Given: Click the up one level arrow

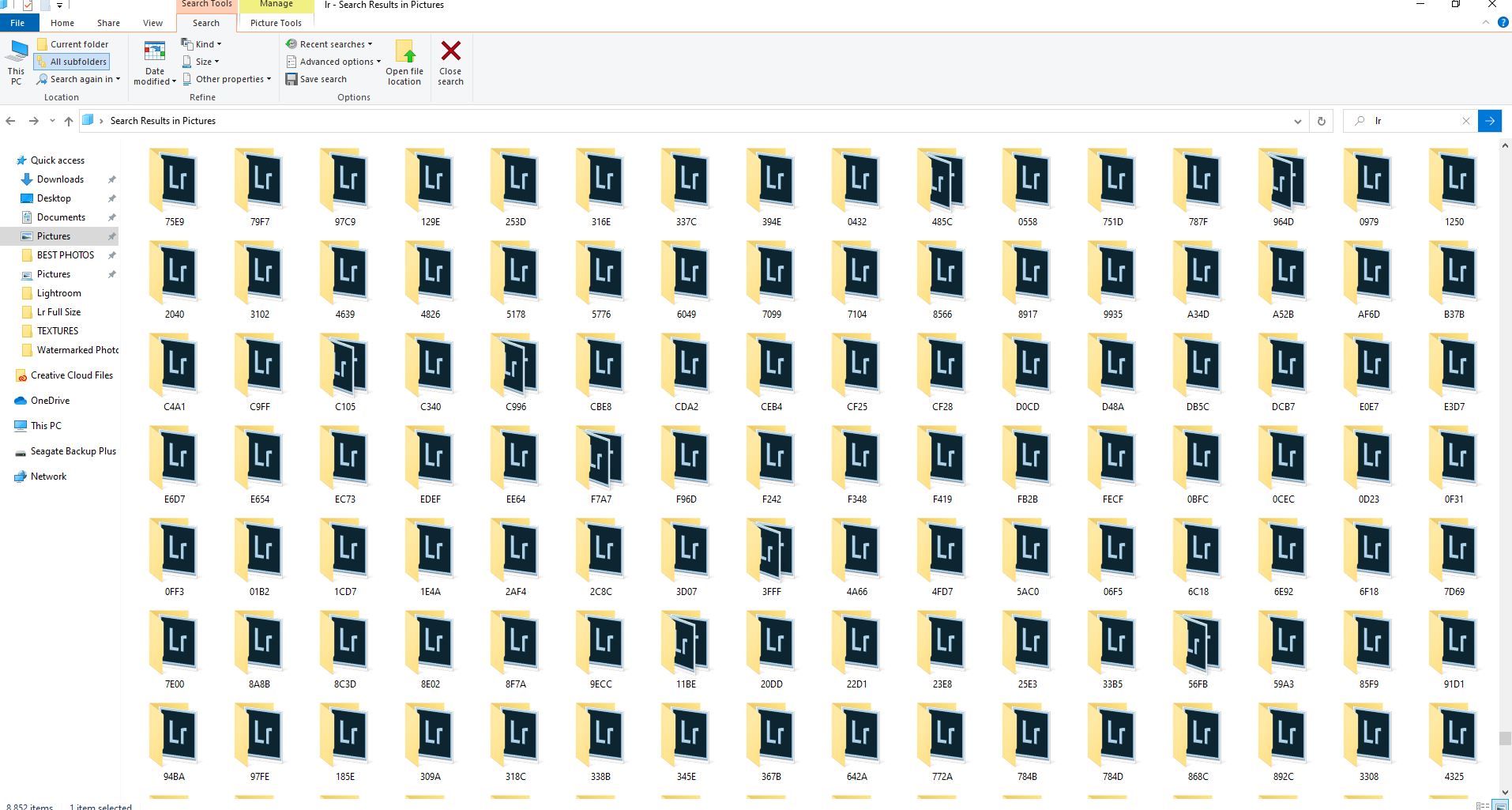Looking at the screenshot, I should click(x=68, y=120).
